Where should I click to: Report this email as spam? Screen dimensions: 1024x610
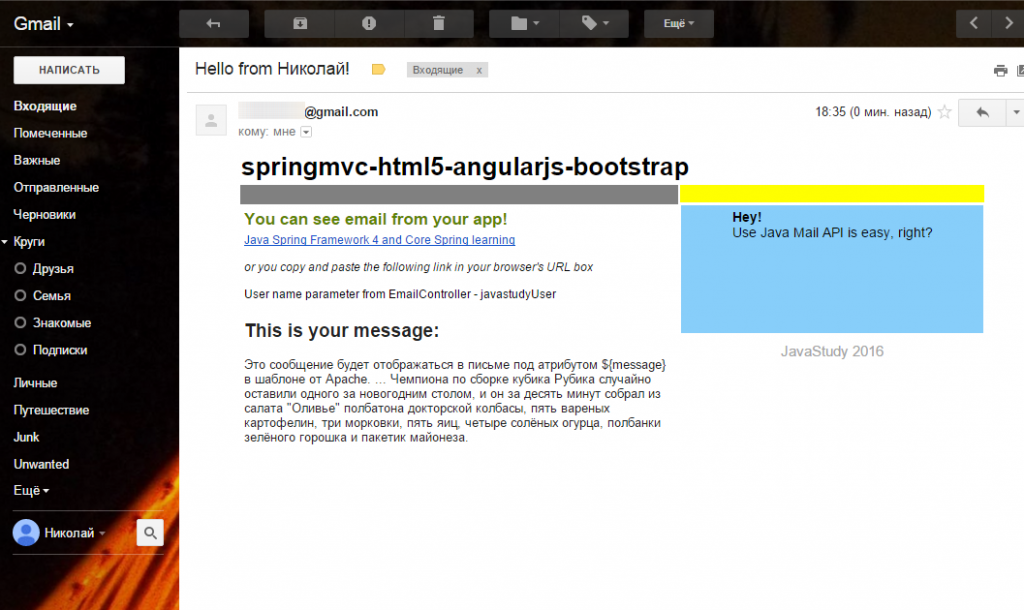pyautogui.click(x=368, y=23)
